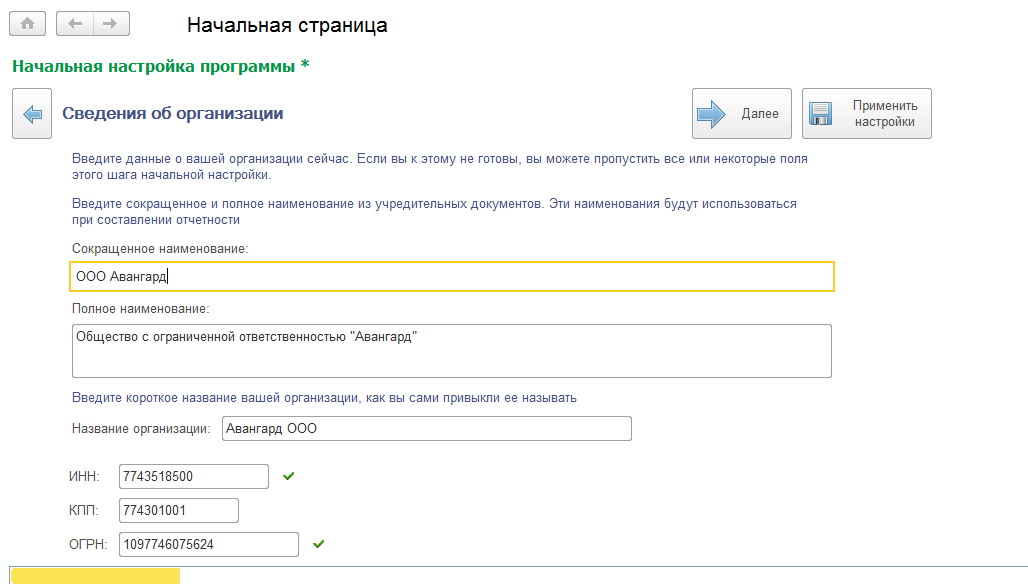Click the green checkmark beside ОГРН
The image size is (1028, 584).
click(x=319, y=544)
